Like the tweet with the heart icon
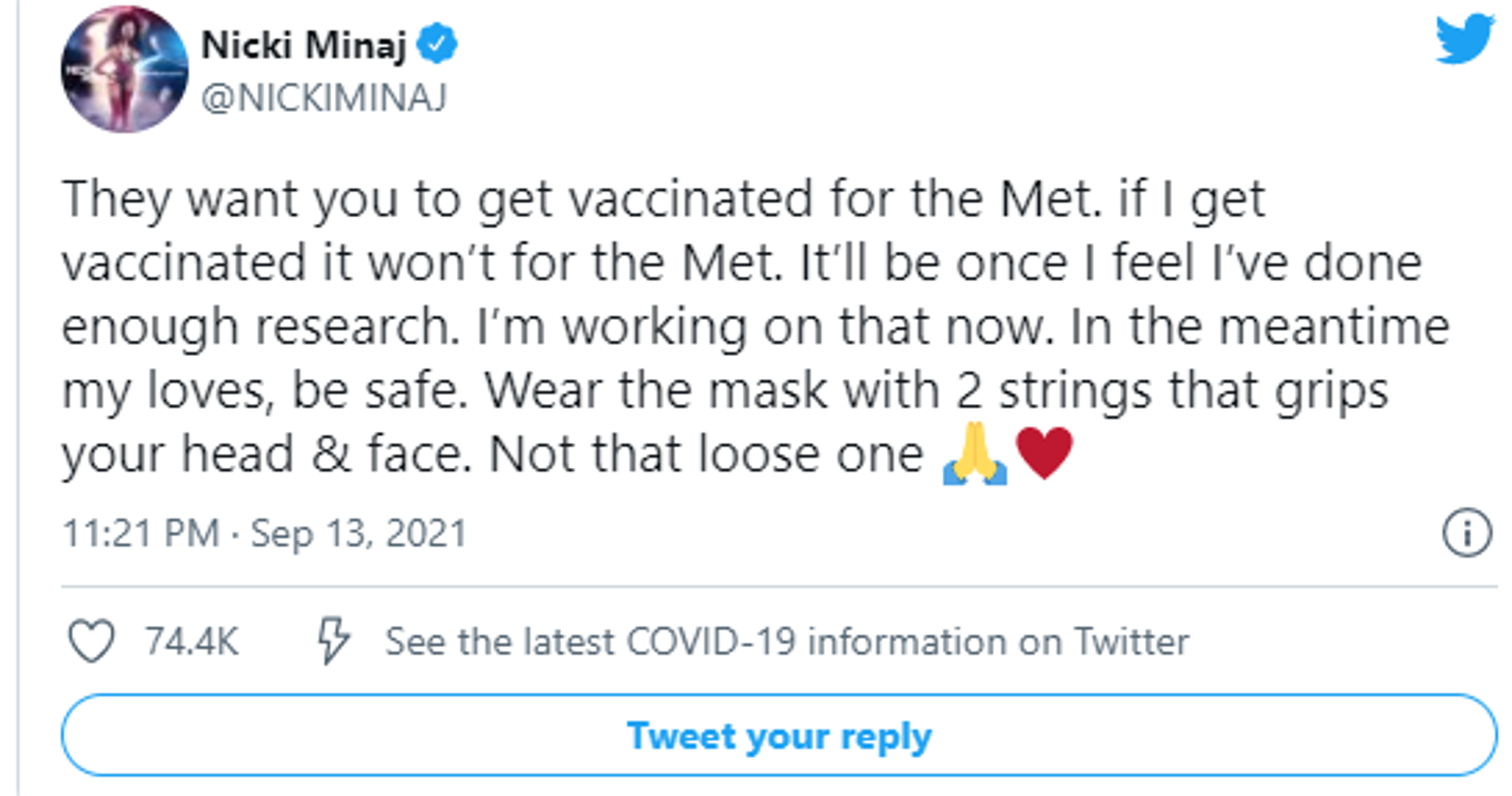1512x796 pixels. point(91,640)
